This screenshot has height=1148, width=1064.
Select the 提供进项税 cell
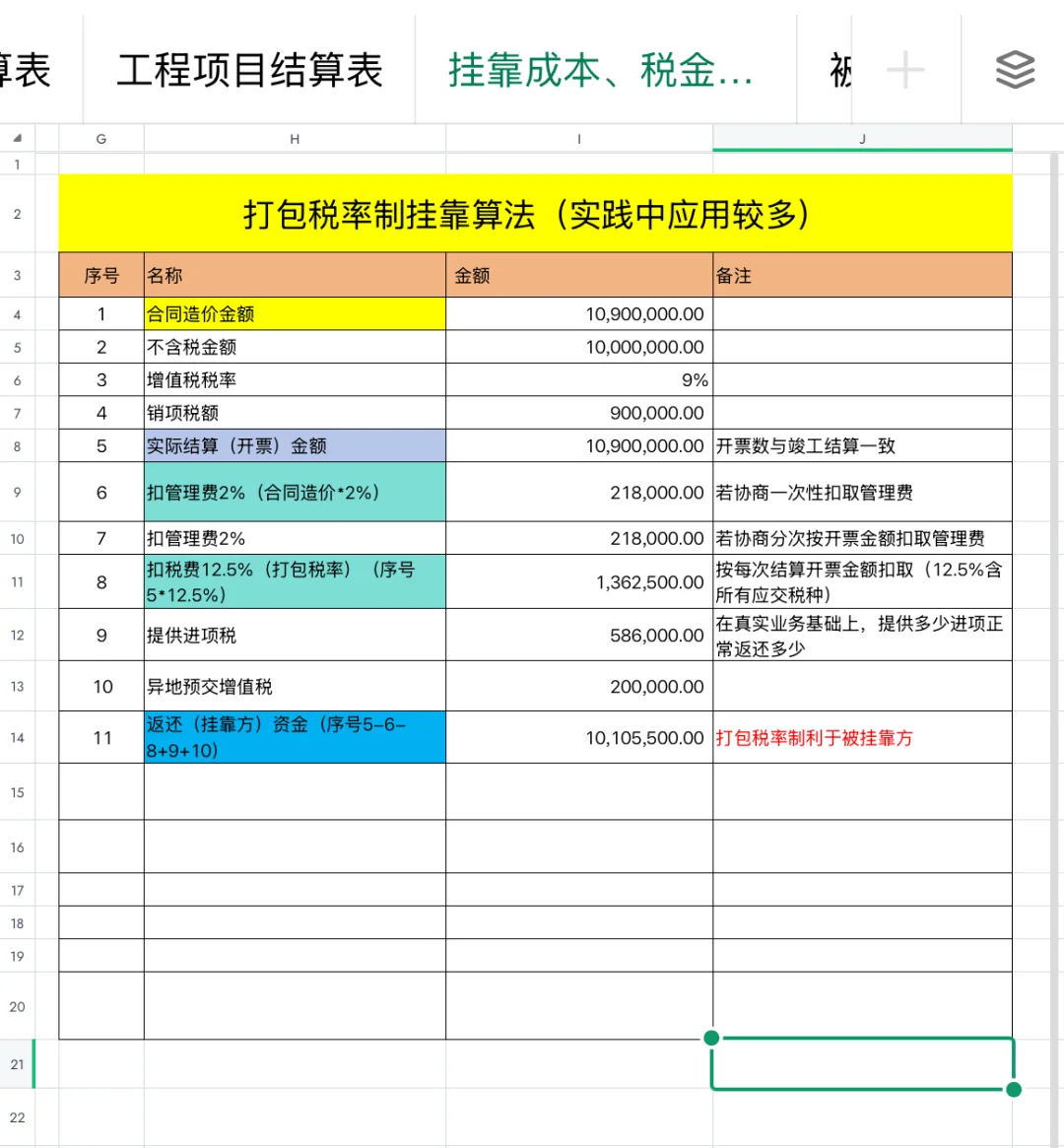point(295,635)
